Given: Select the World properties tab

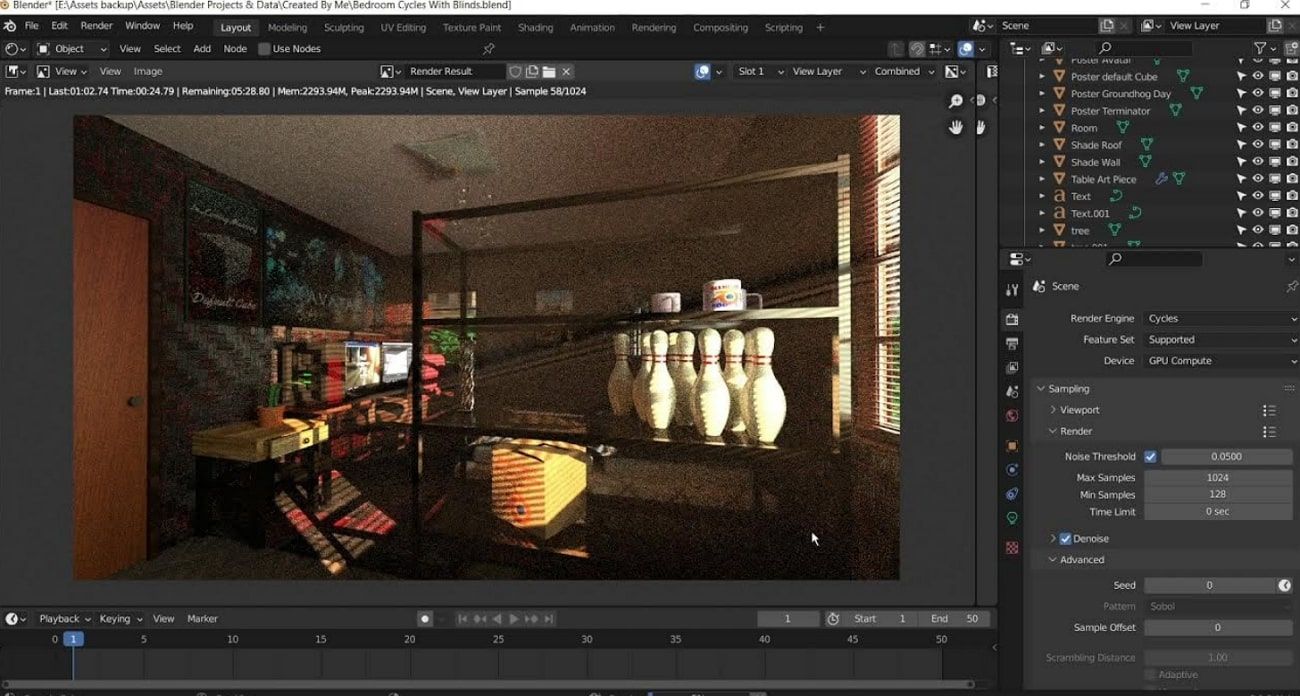Looking at the screenshot, I should pos(1012,416).
